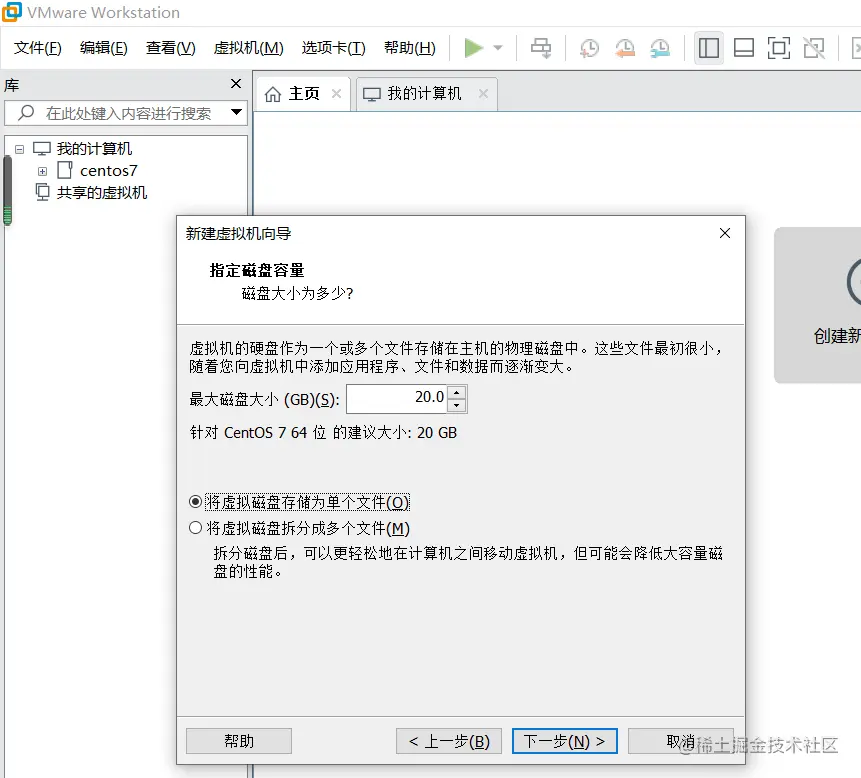Select 共享的虚拟机 in the library
Viewport: 861px width, 778px height.
[x=102, y=193]
